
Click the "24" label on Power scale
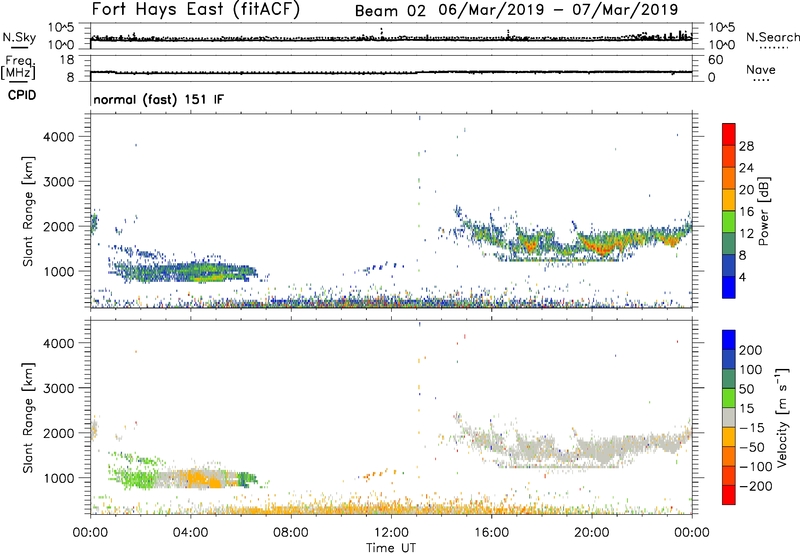746,168
